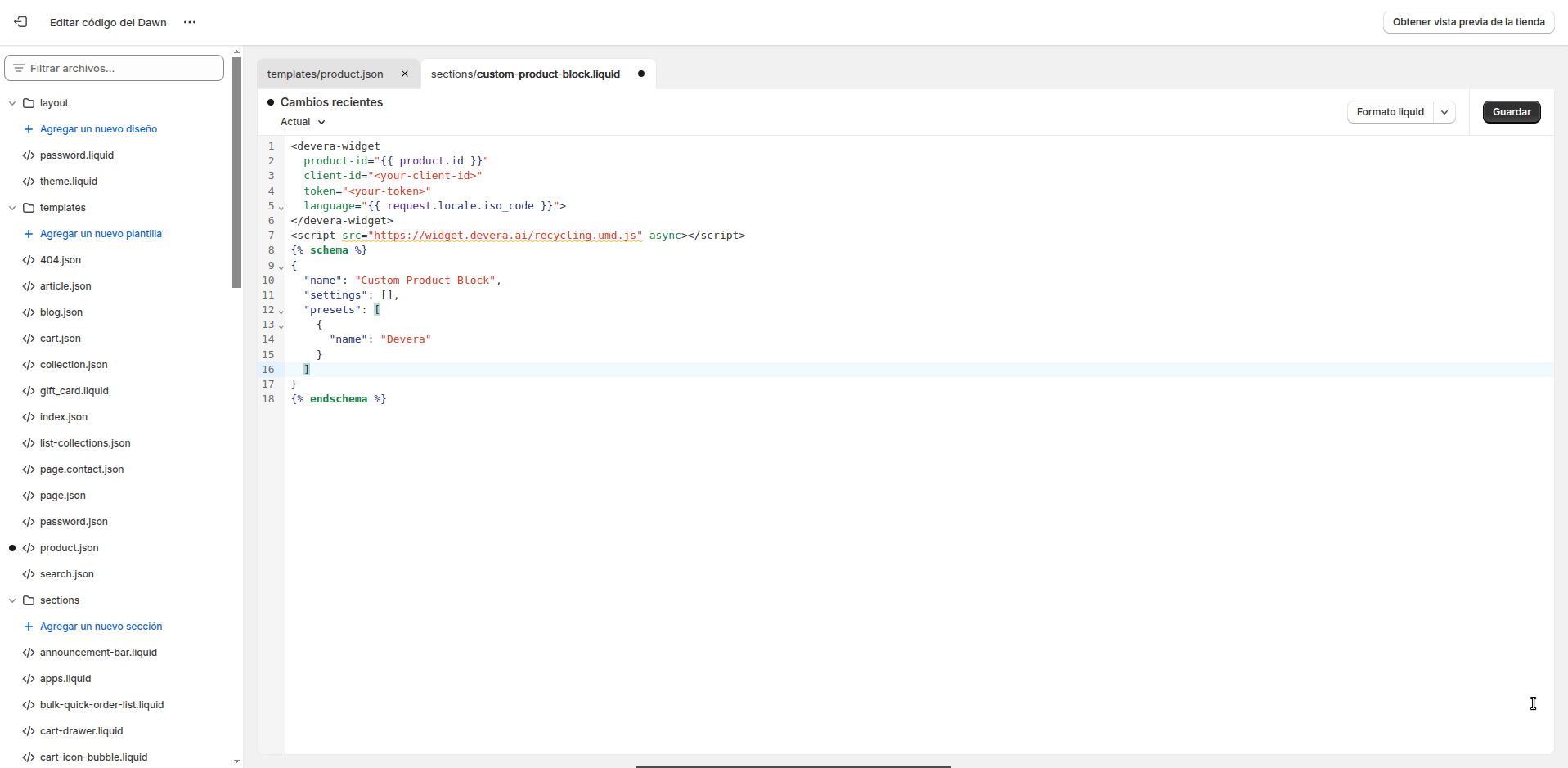Switch to templates/product.json tab

(x=325, y=74)
